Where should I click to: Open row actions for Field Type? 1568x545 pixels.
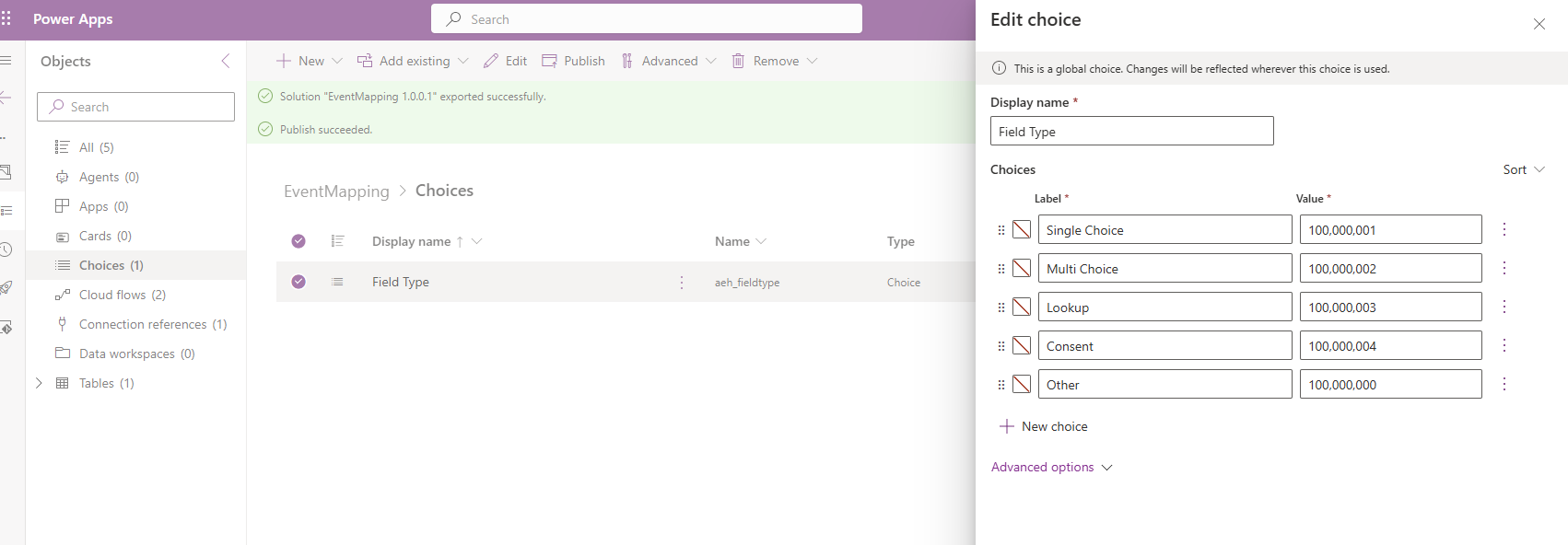click(x=682, y=283)
